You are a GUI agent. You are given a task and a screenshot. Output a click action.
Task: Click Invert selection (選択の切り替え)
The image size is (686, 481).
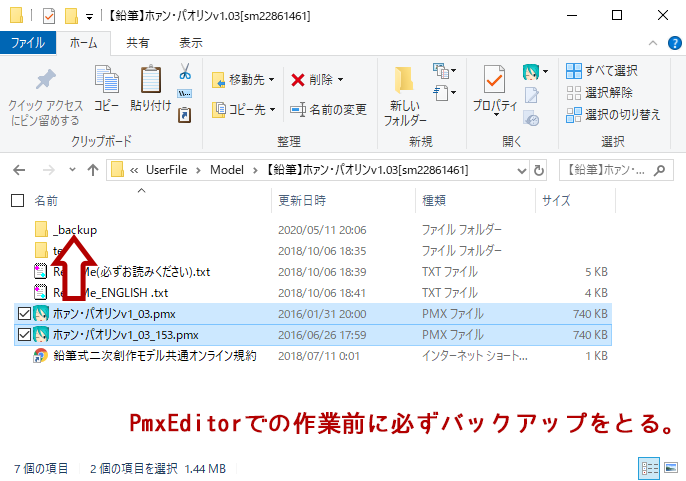613,115
